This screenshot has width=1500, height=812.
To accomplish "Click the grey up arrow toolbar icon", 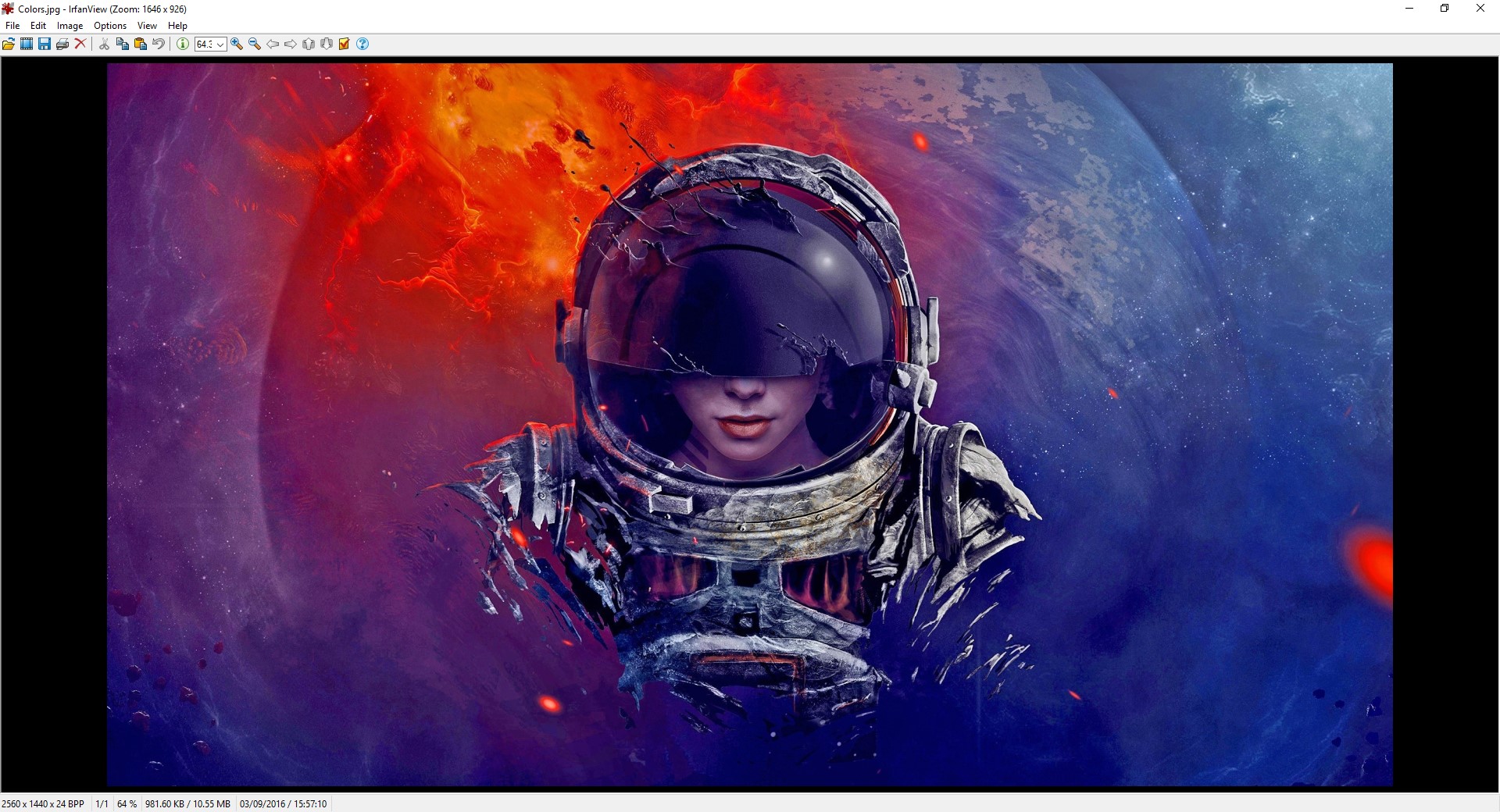I will (309, 45).
